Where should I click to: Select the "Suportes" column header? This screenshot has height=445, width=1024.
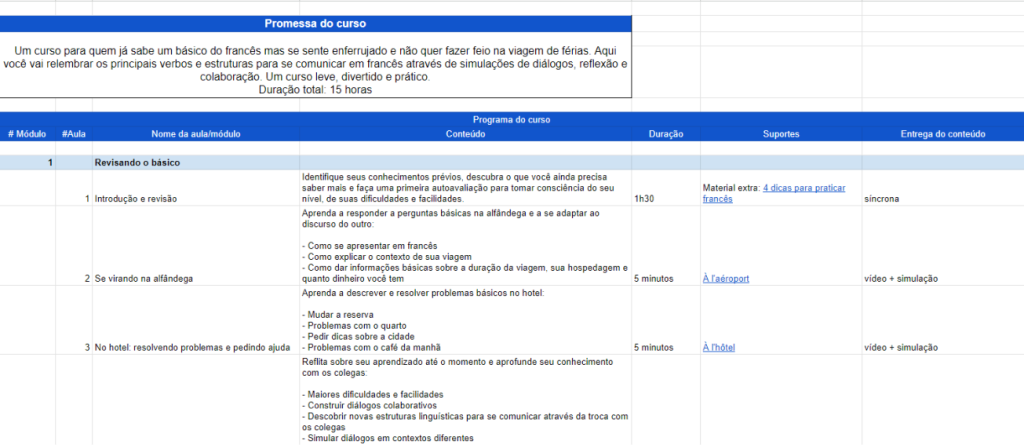pos(780,133)
